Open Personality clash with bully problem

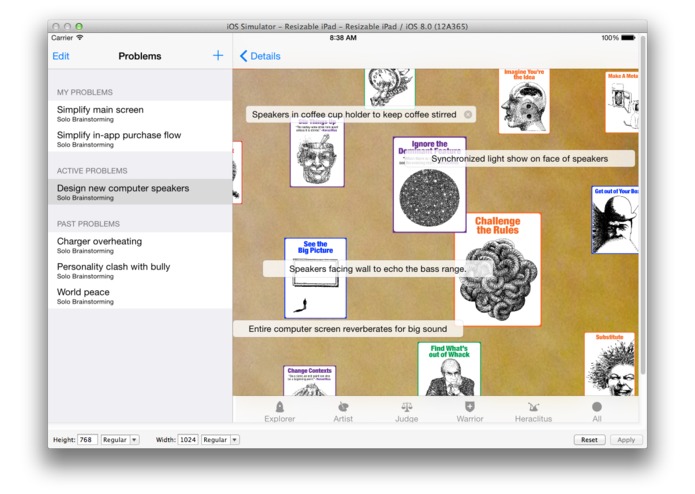point(140,270)
